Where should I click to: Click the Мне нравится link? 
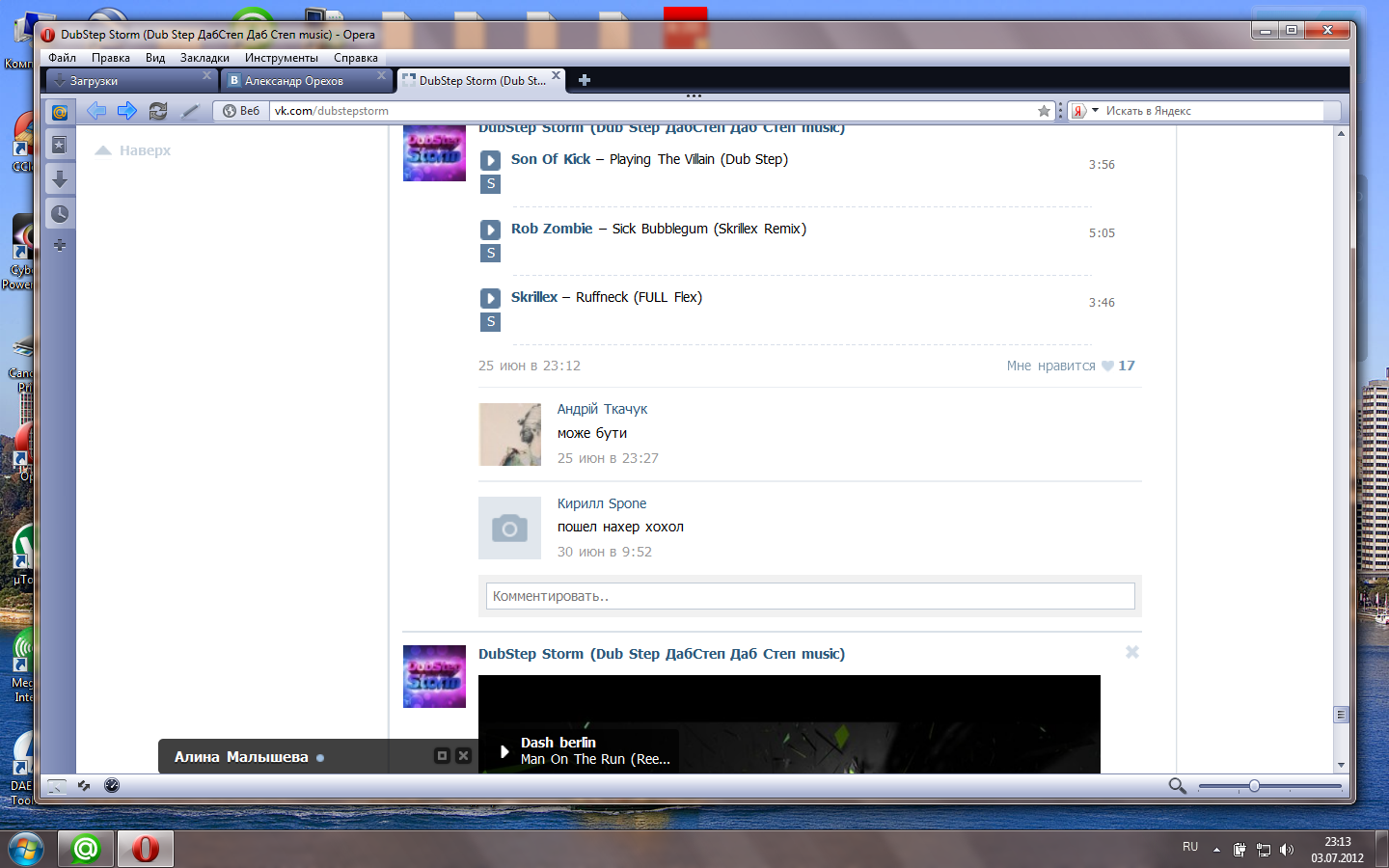[x=1050, y=366]
